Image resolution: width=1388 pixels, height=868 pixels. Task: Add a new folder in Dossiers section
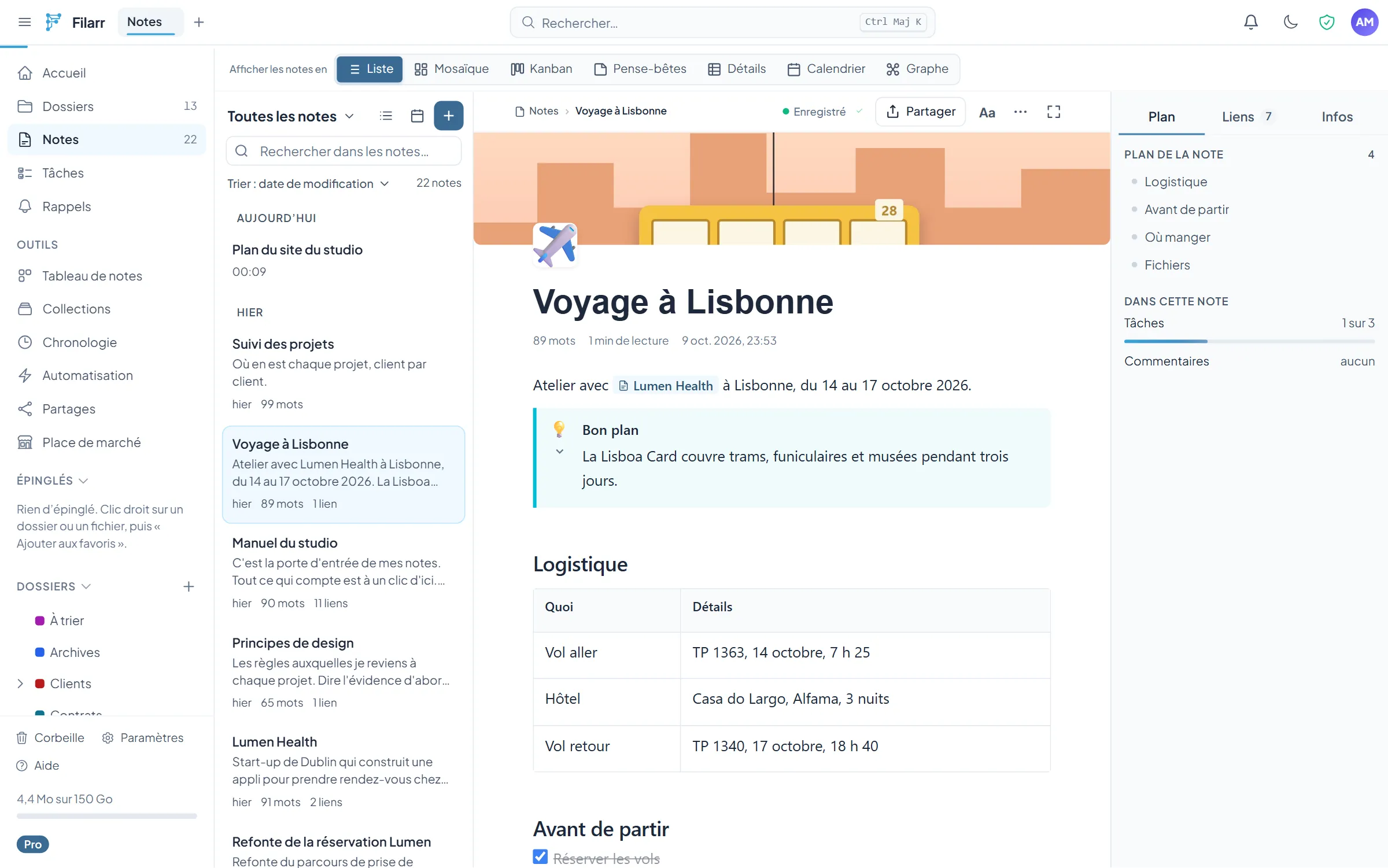pos(189,586)
